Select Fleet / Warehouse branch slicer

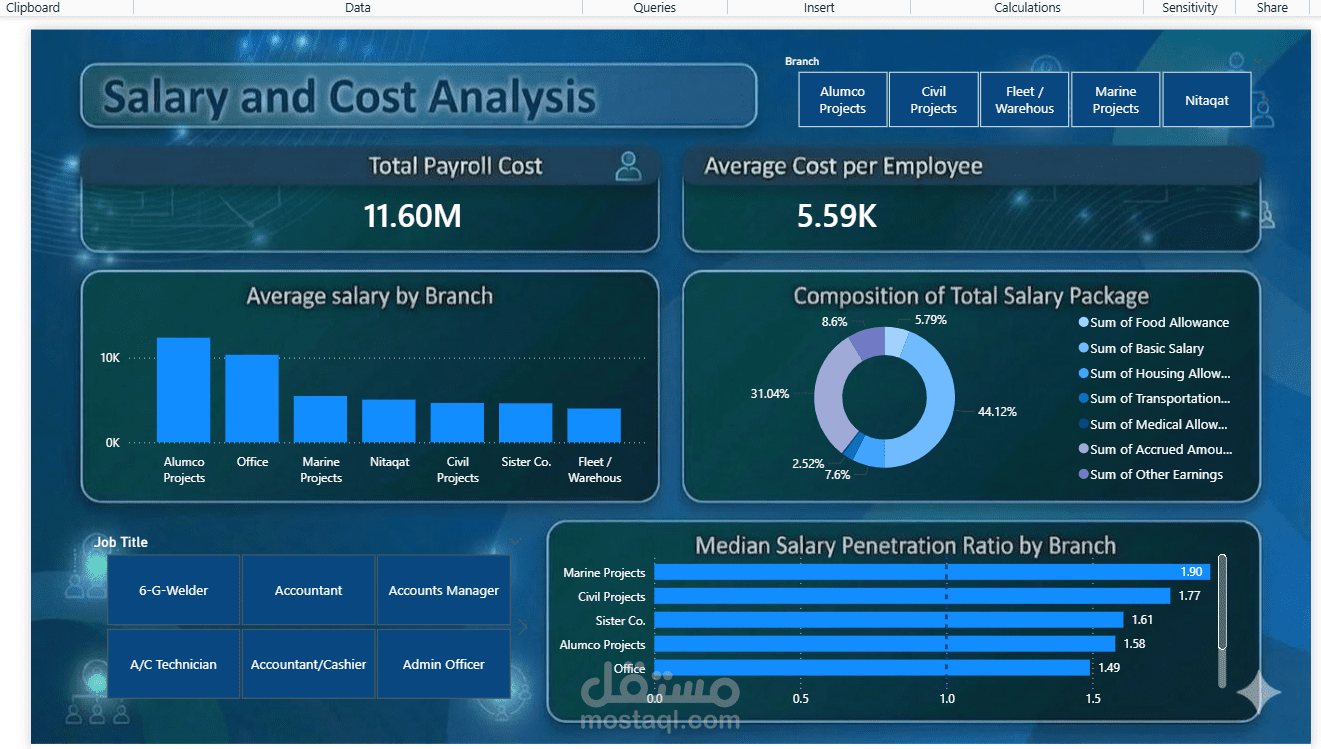(x=1024, y=100)
